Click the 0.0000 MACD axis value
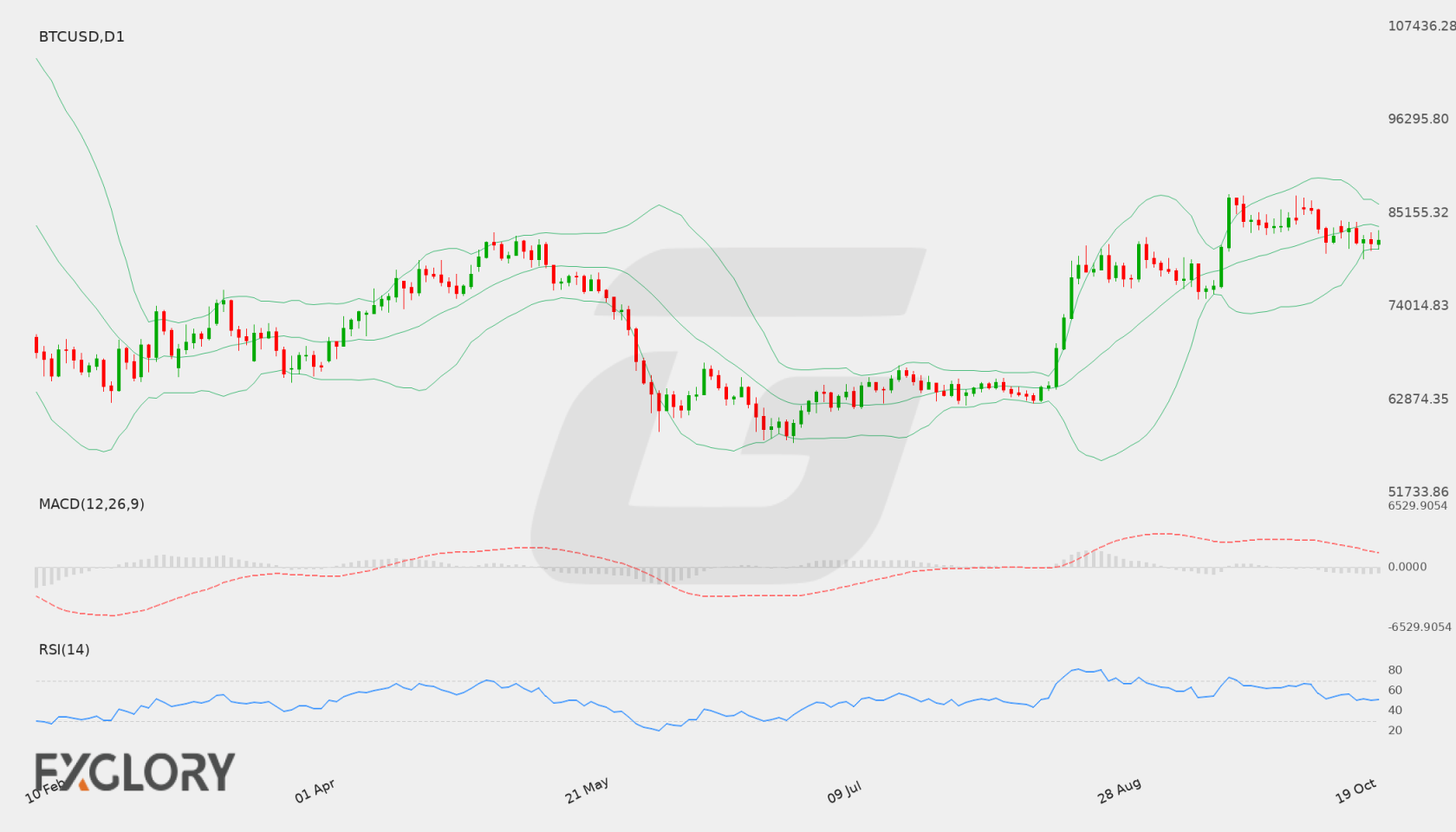 click(x=1407, y=566)
